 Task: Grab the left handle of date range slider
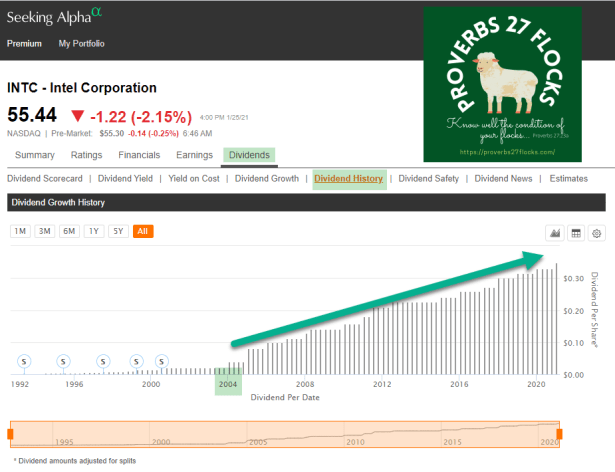[x=10, y=433]
